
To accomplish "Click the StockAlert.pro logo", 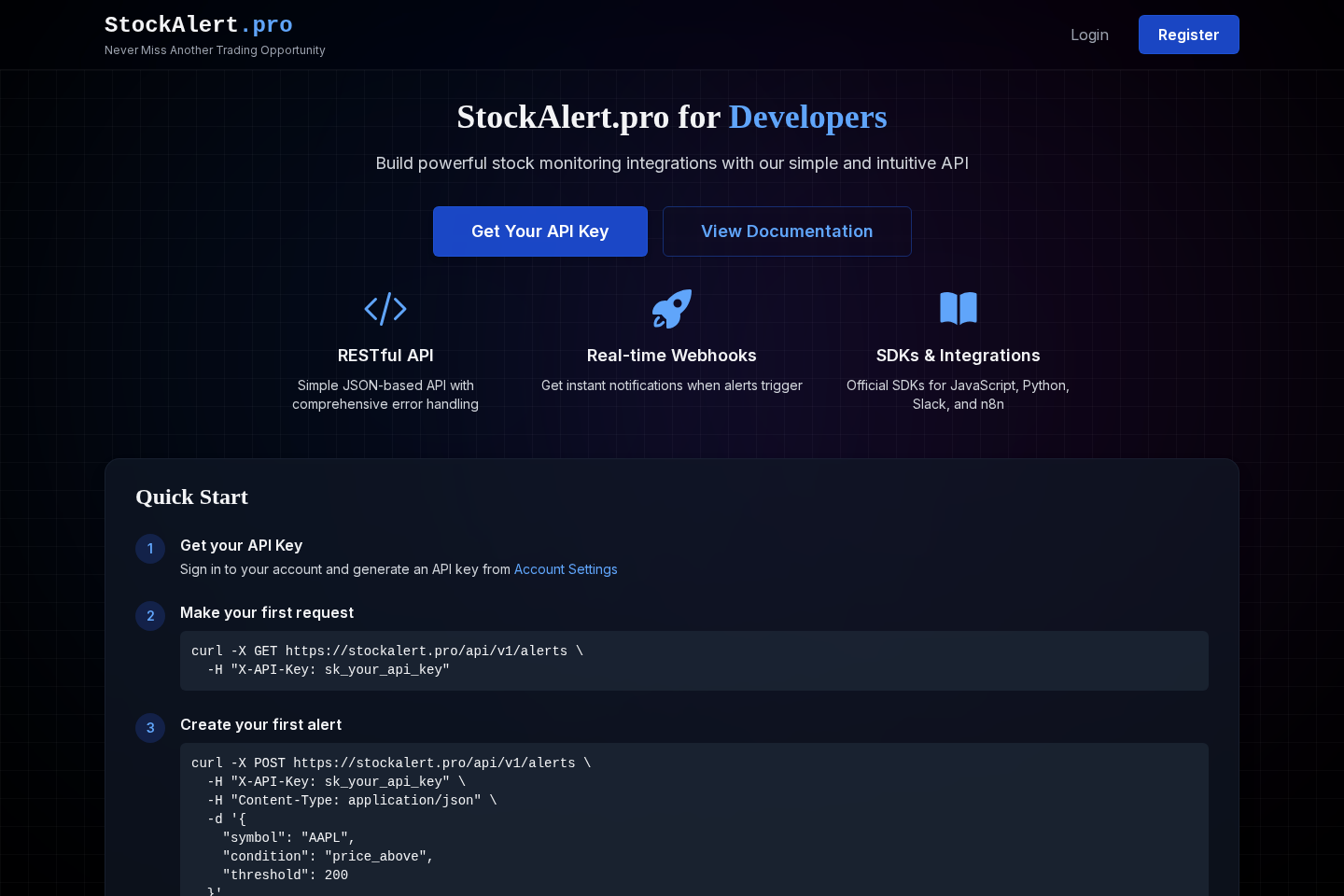I will 199,24.
